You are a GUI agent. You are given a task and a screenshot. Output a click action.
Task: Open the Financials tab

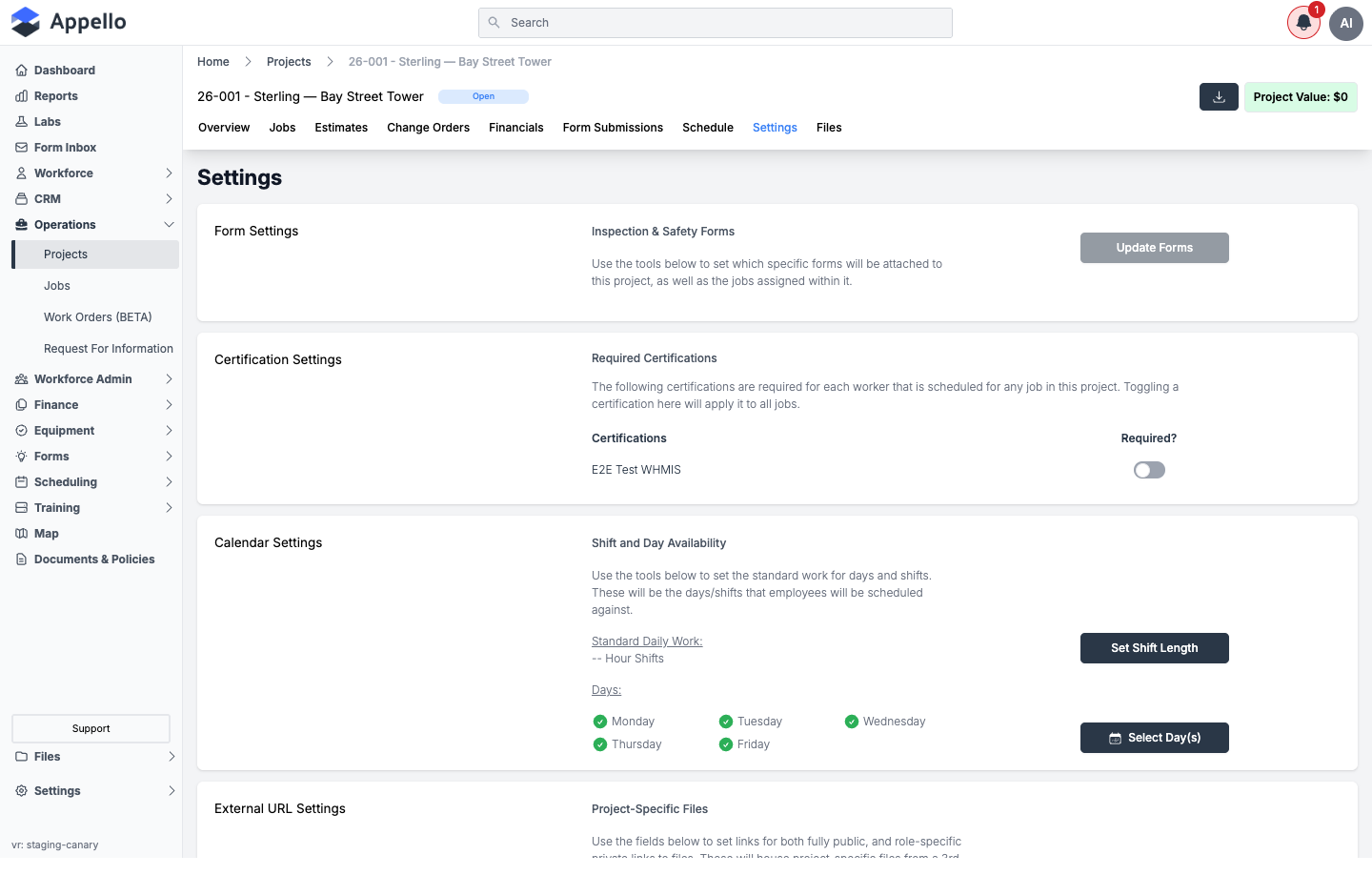(x=516, y=128)
